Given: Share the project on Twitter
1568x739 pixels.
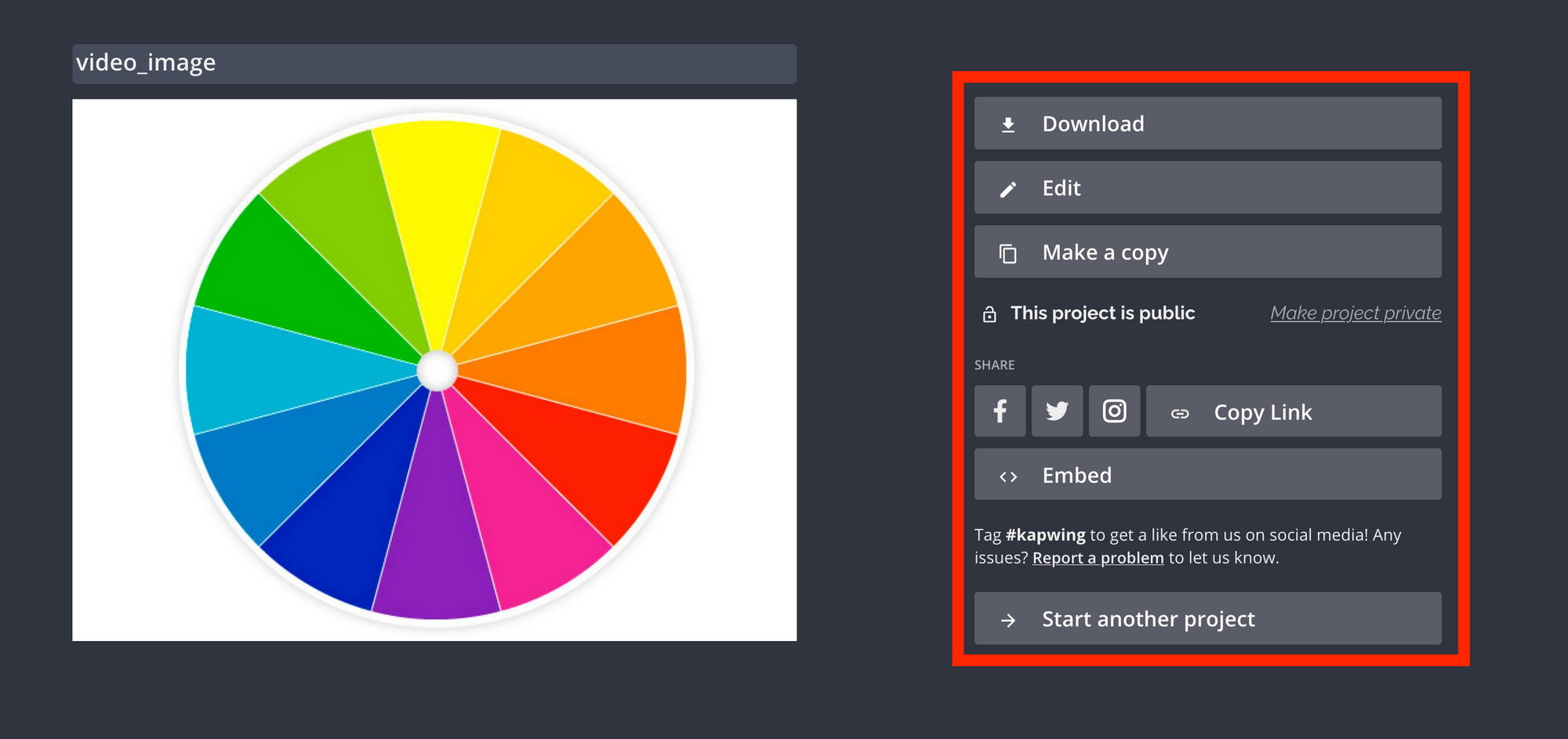Looking at the screenshot, I should [1057, 411].
